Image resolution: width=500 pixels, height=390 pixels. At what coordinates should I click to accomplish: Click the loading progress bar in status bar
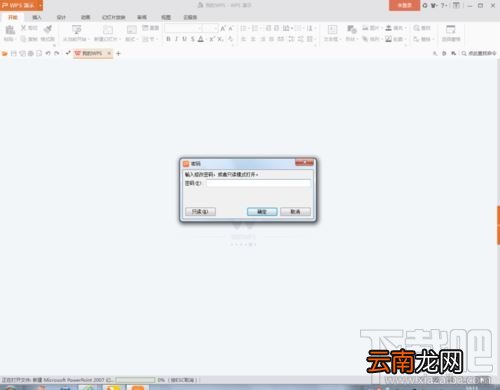(x=135, y=380)
